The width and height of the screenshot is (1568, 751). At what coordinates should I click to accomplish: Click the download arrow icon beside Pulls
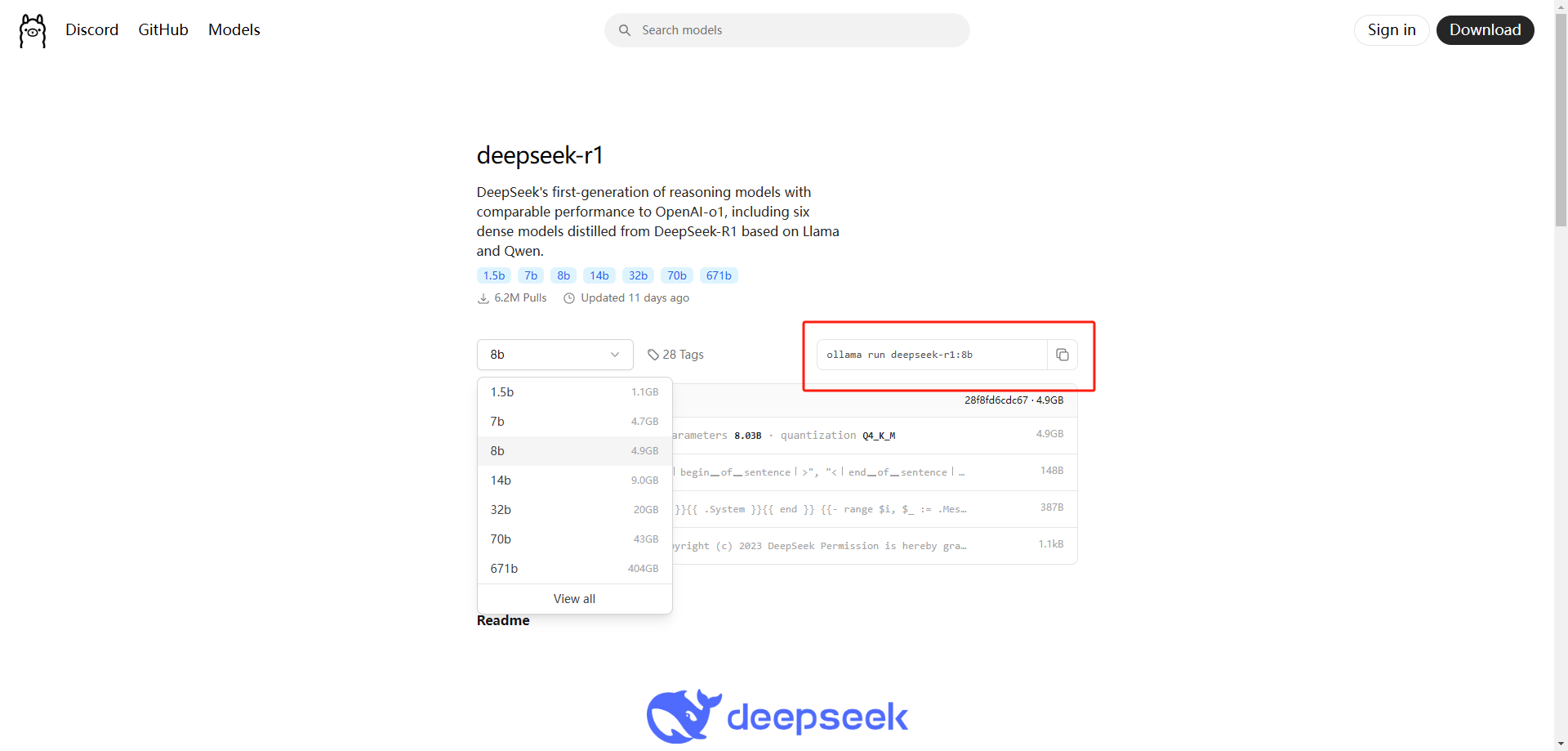(483, 298)
